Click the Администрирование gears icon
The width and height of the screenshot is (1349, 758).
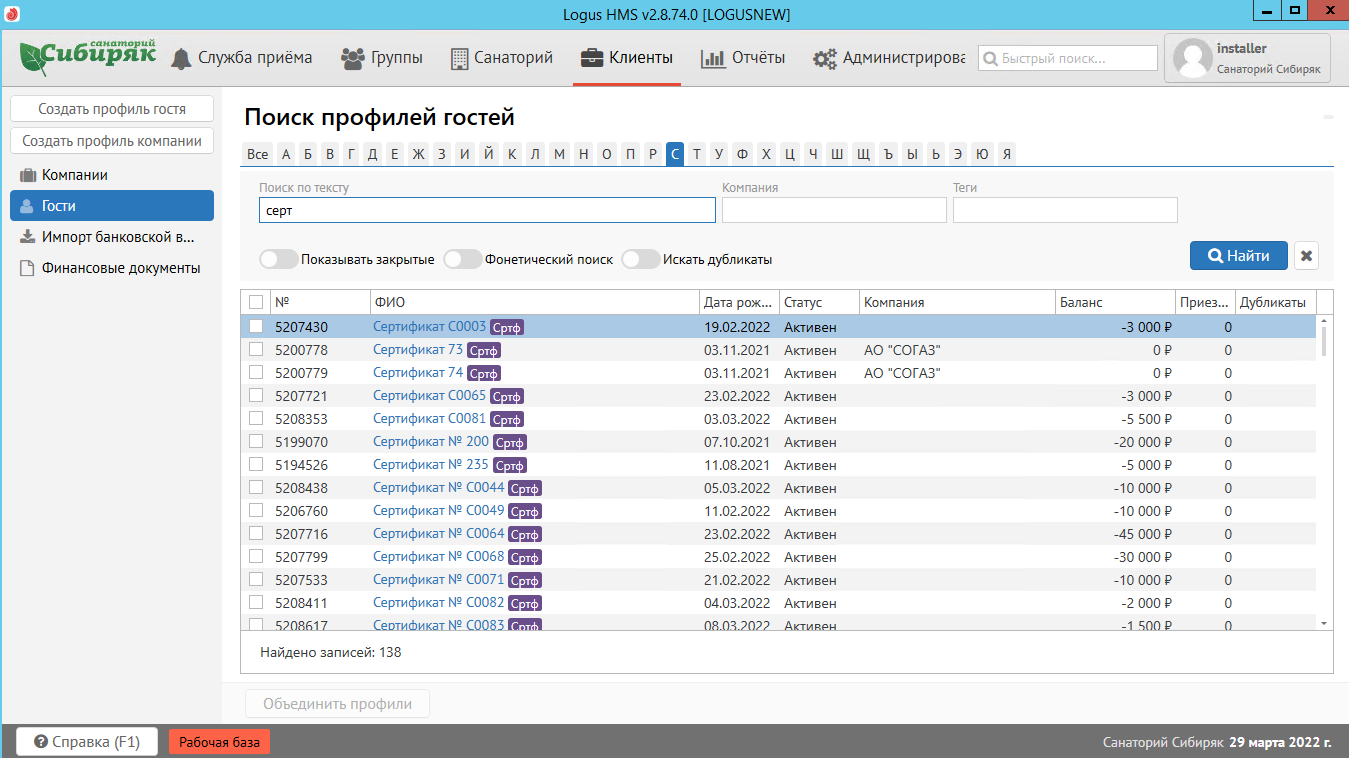[x=825, y=58]
